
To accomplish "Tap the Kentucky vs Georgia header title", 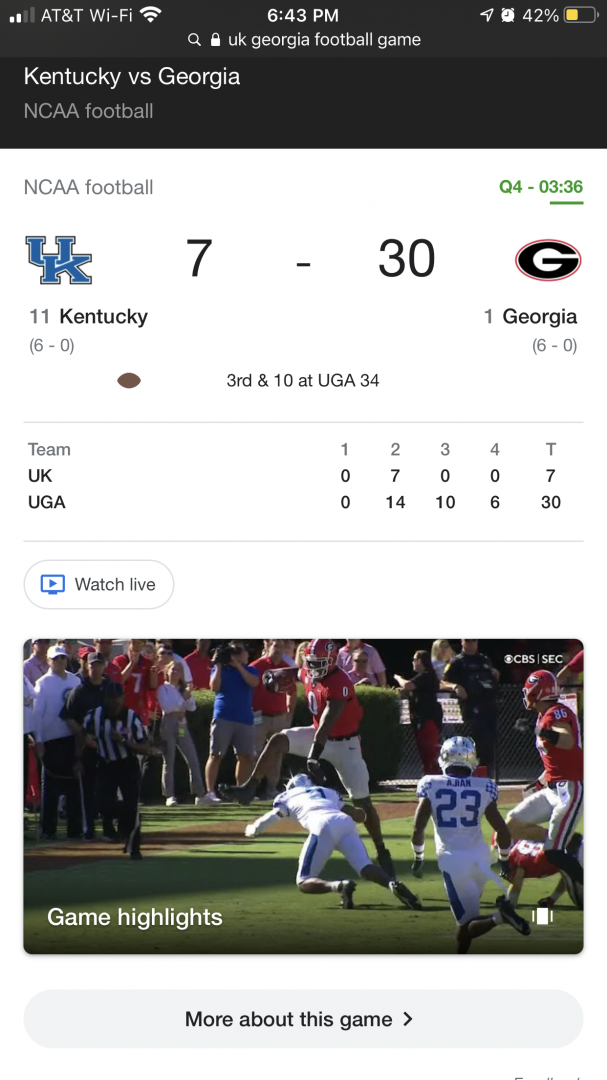I will click(x=131, y=76).
